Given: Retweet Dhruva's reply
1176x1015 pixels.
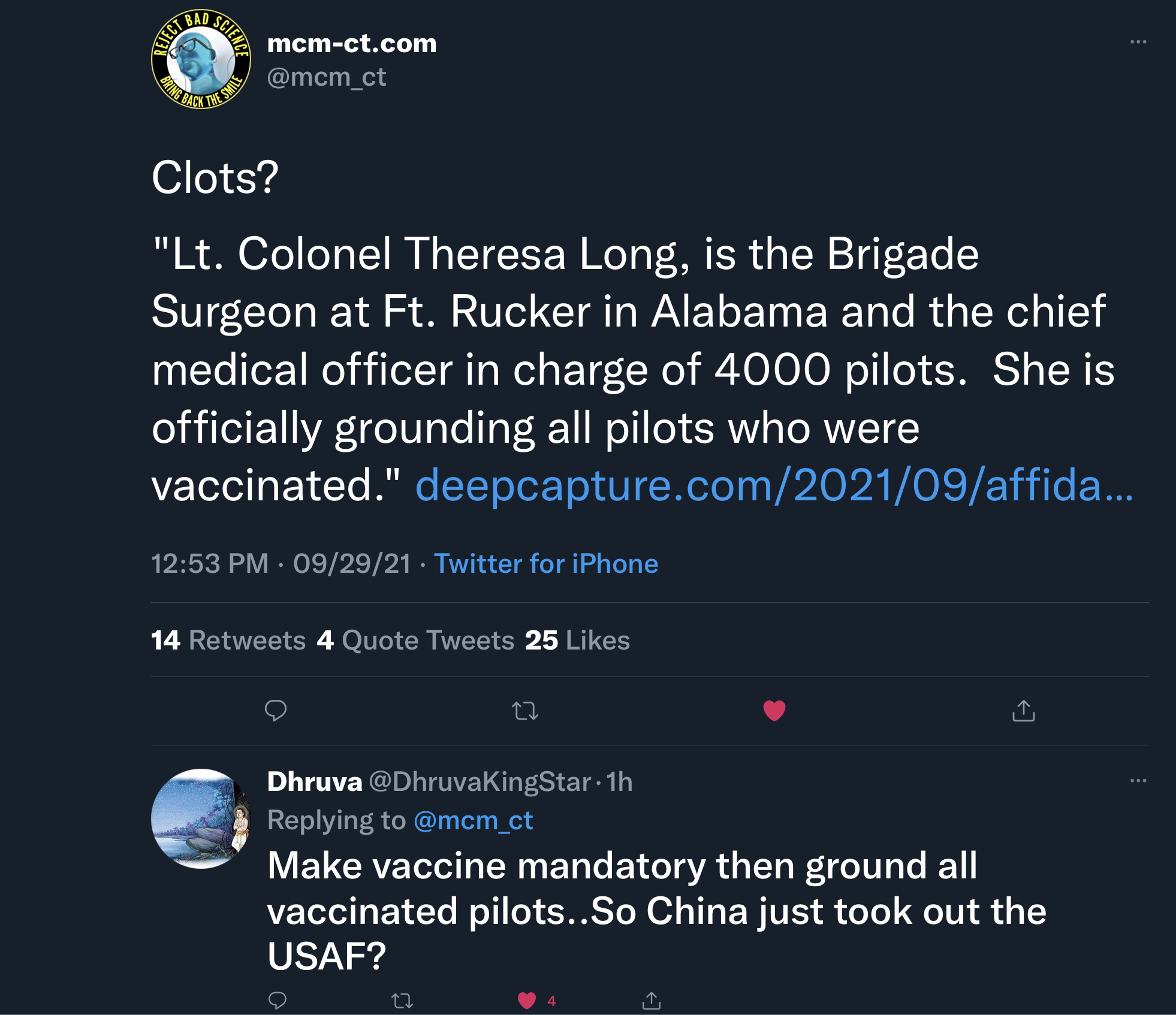Looking at the screenshot, I should tap(402, 1000).
